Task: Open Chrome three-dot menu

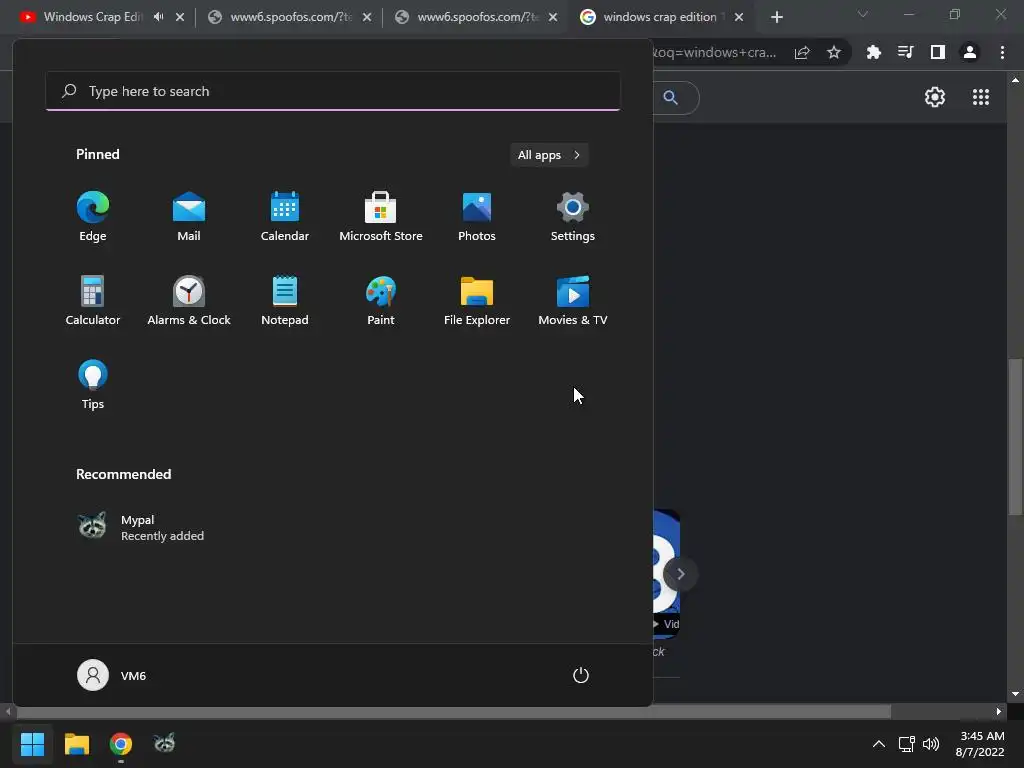Action: tap(1002, 52)
